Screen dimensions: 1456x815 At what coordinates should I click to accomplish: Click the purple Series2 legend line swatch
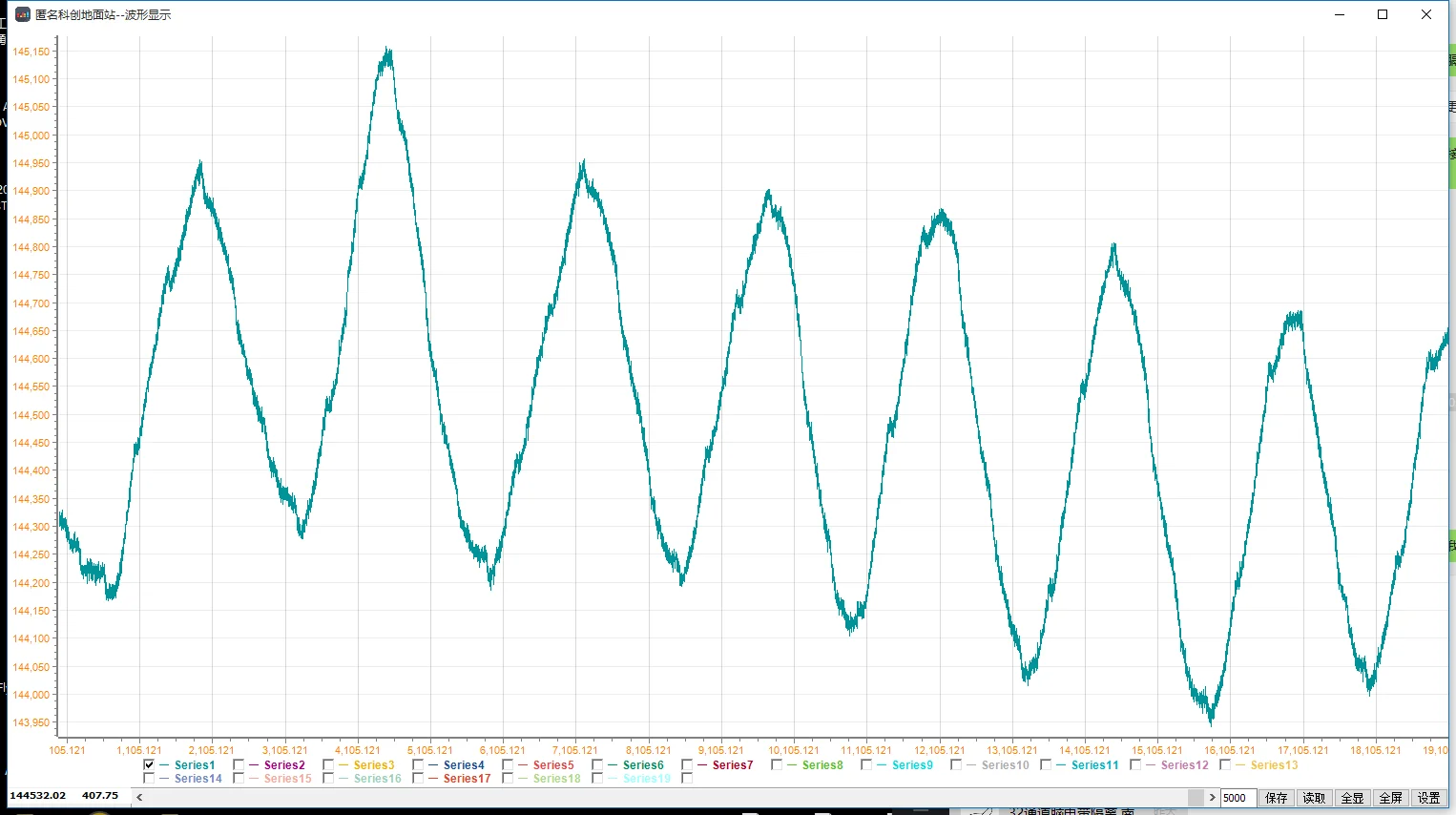coord(254,765)
